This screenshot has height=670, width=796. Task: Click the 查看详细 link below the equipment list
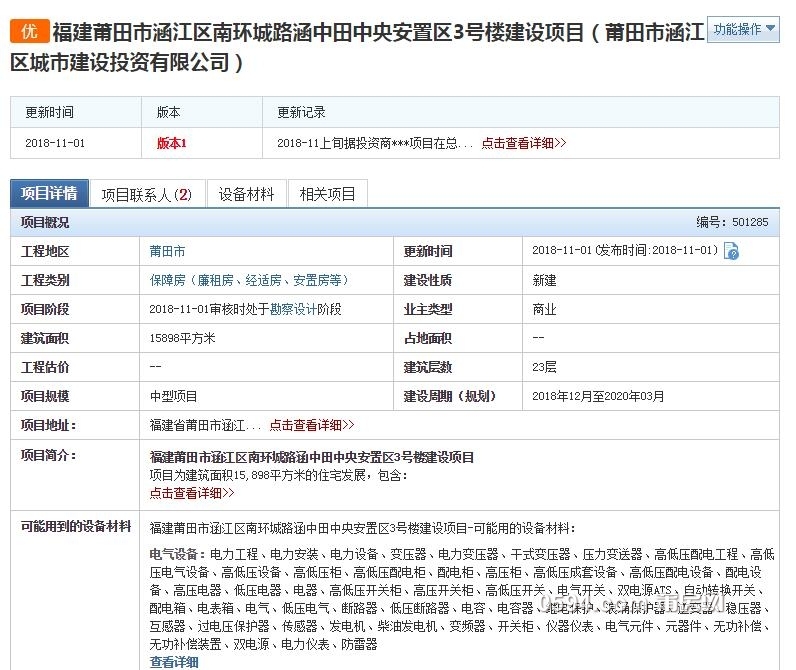[x=174, y=662]
